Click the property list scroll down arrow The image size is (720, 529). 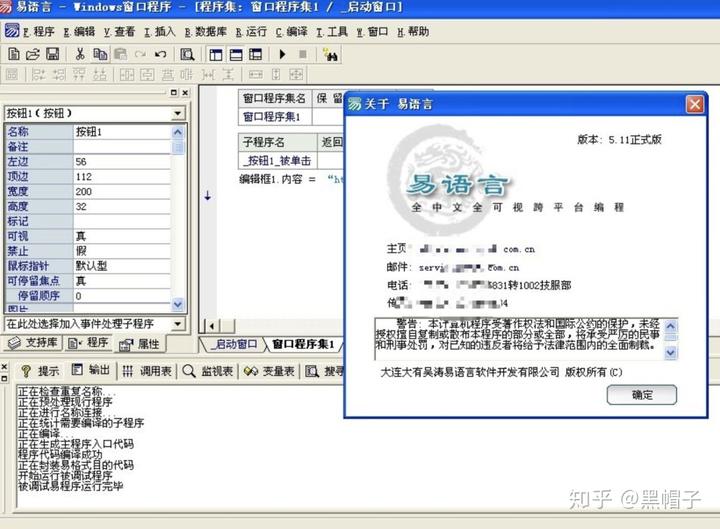(x=178, y=304)
